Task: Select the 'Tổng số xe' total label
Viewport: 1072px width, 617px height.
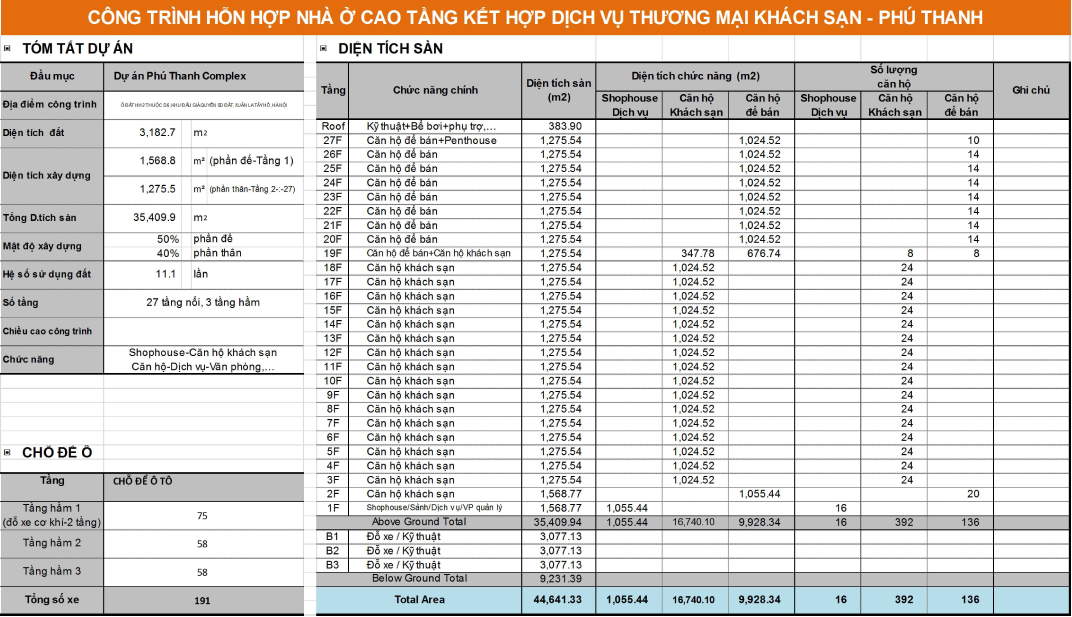Action: click(x=52, y=600)
